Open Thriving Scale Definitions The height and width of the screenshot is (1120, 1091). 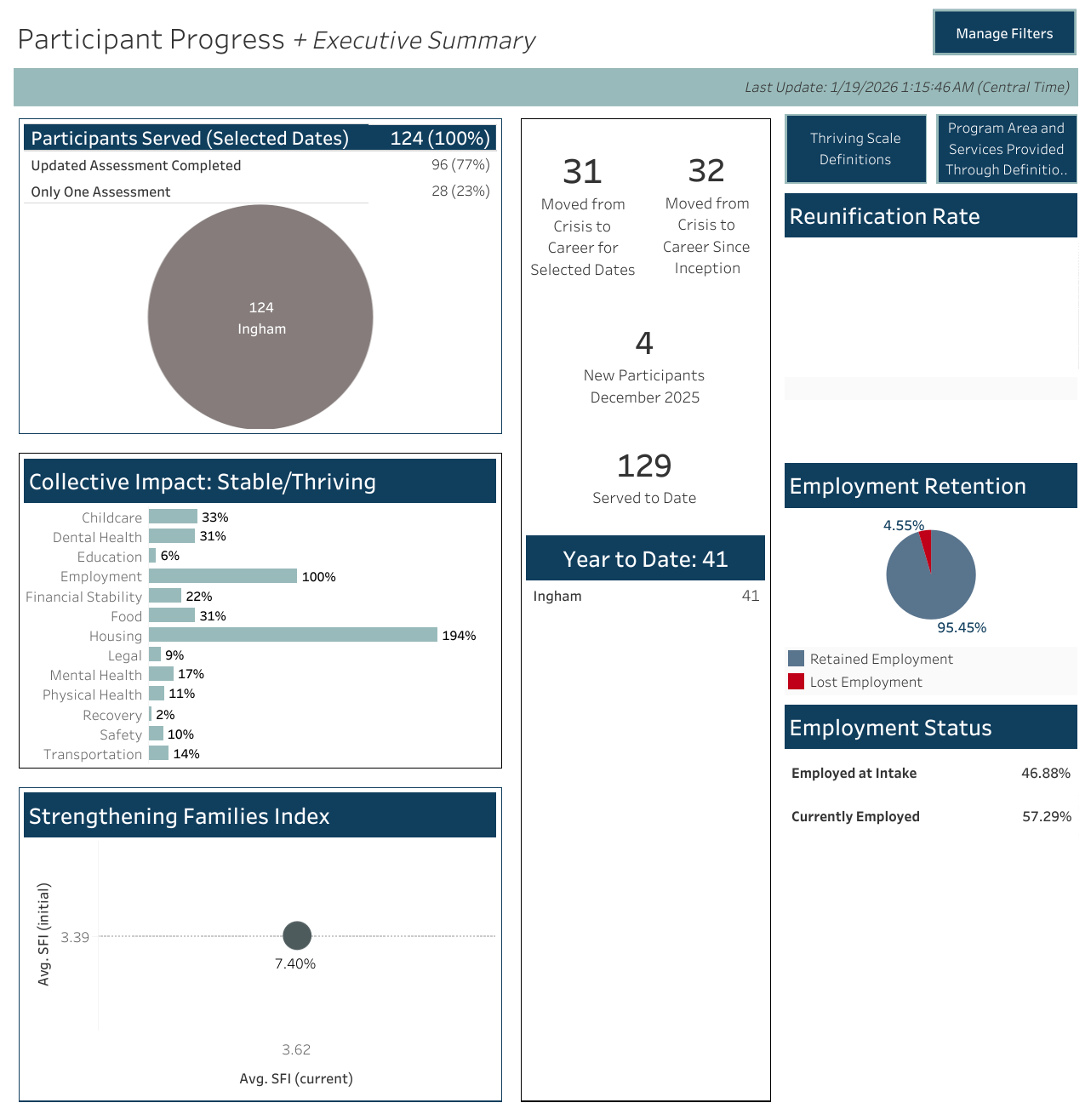coord(855,149)
